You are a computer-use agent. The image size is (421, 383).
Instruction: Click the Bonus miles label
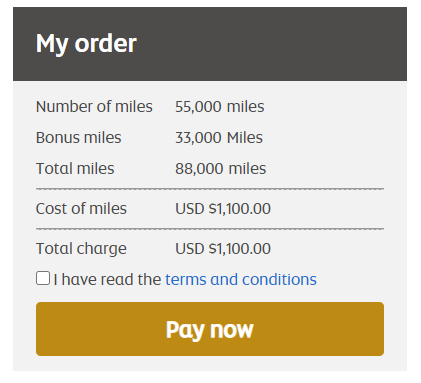point(79,138)
